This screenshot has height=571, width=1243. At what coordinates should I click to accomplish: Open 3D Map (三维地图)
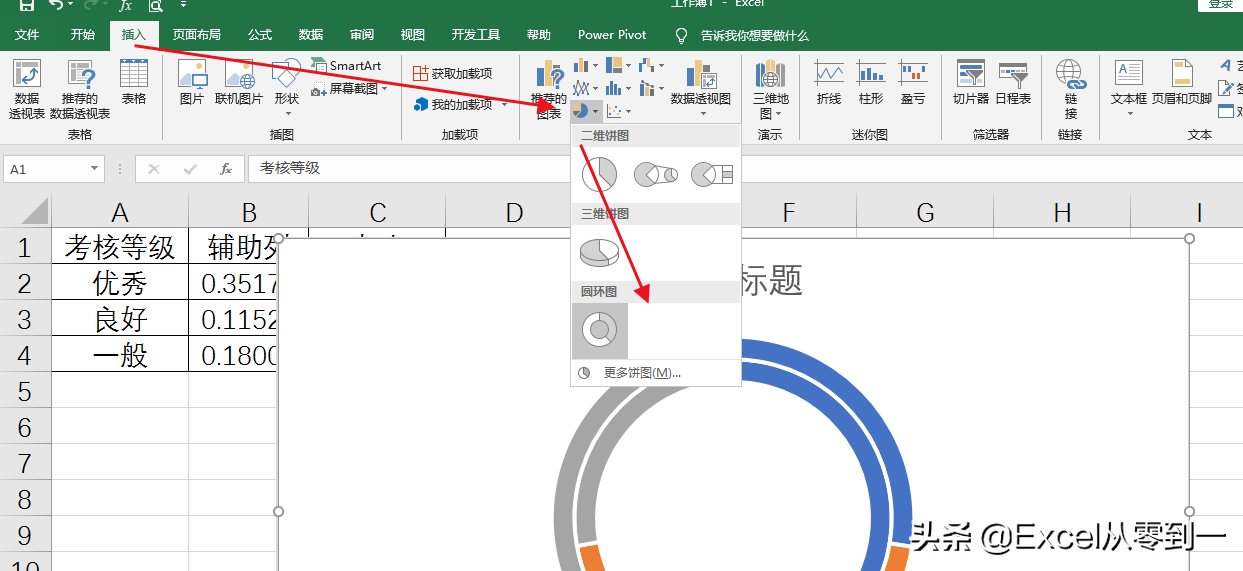pyautogui.click(x=770, y=88)
